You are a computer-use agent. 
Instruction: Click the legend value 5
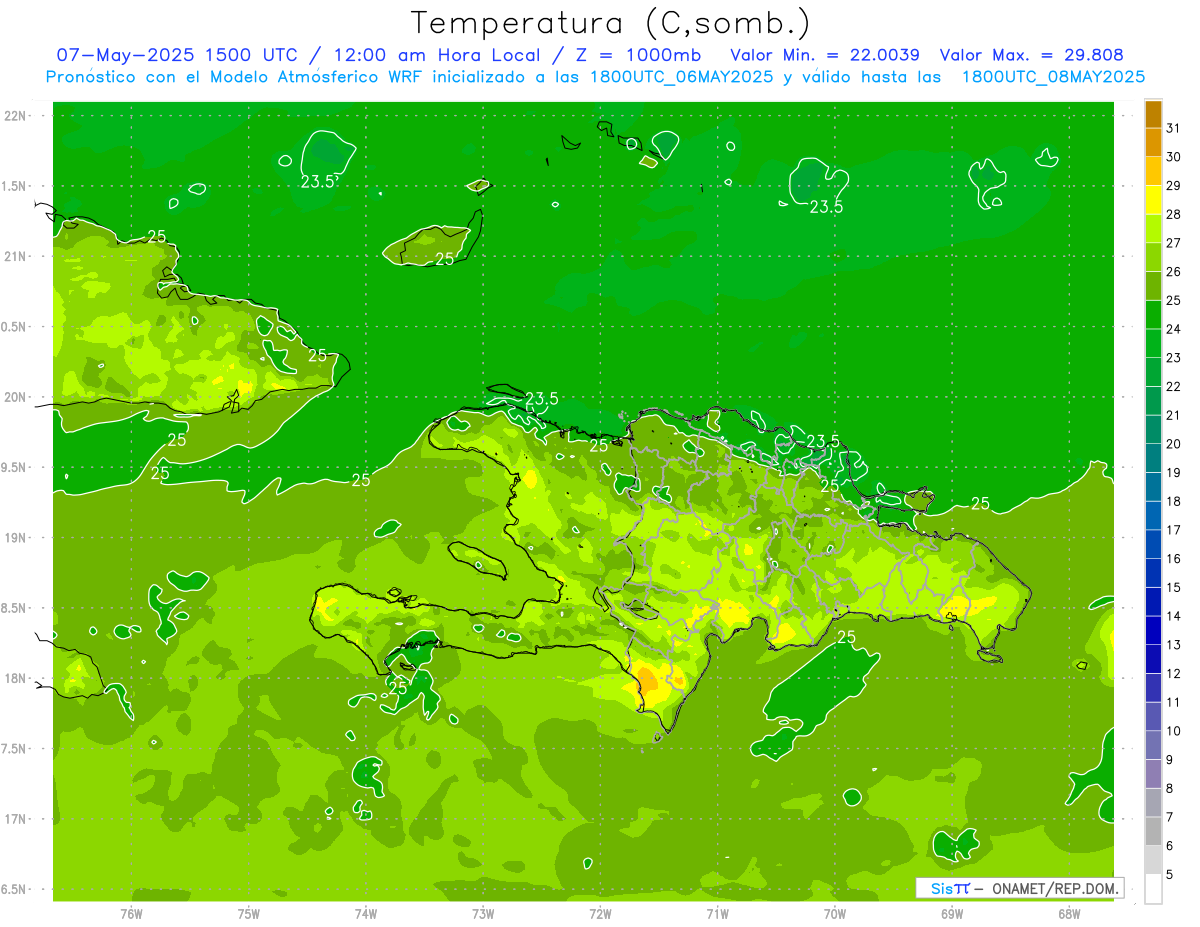pyautogui.click(x=1170, y=875)
